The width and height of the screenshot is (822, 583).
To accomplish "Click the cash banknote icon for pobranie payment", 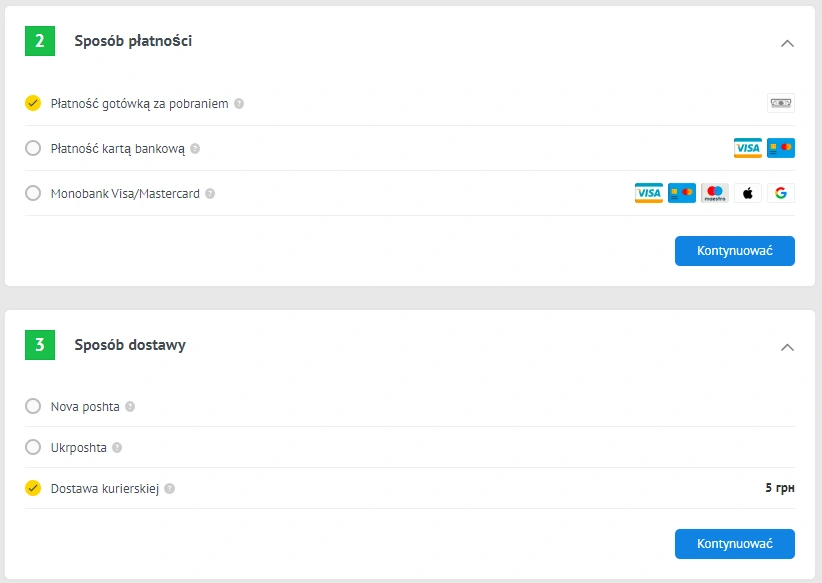I will tap(781, 103).
